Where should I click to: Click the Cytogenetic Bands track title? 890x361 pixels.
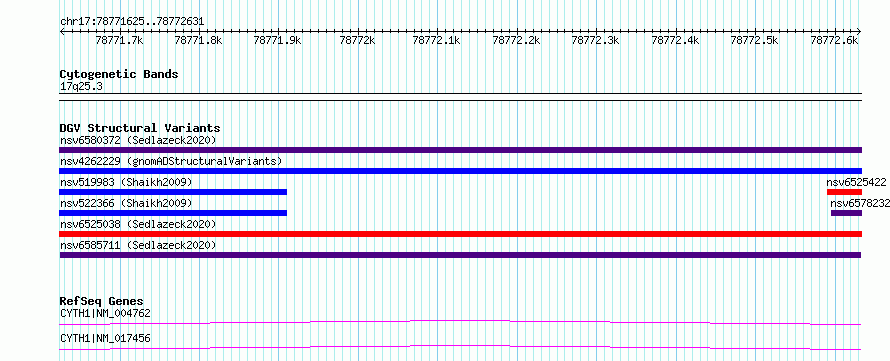pyautogui.click(x=119, y=74)
